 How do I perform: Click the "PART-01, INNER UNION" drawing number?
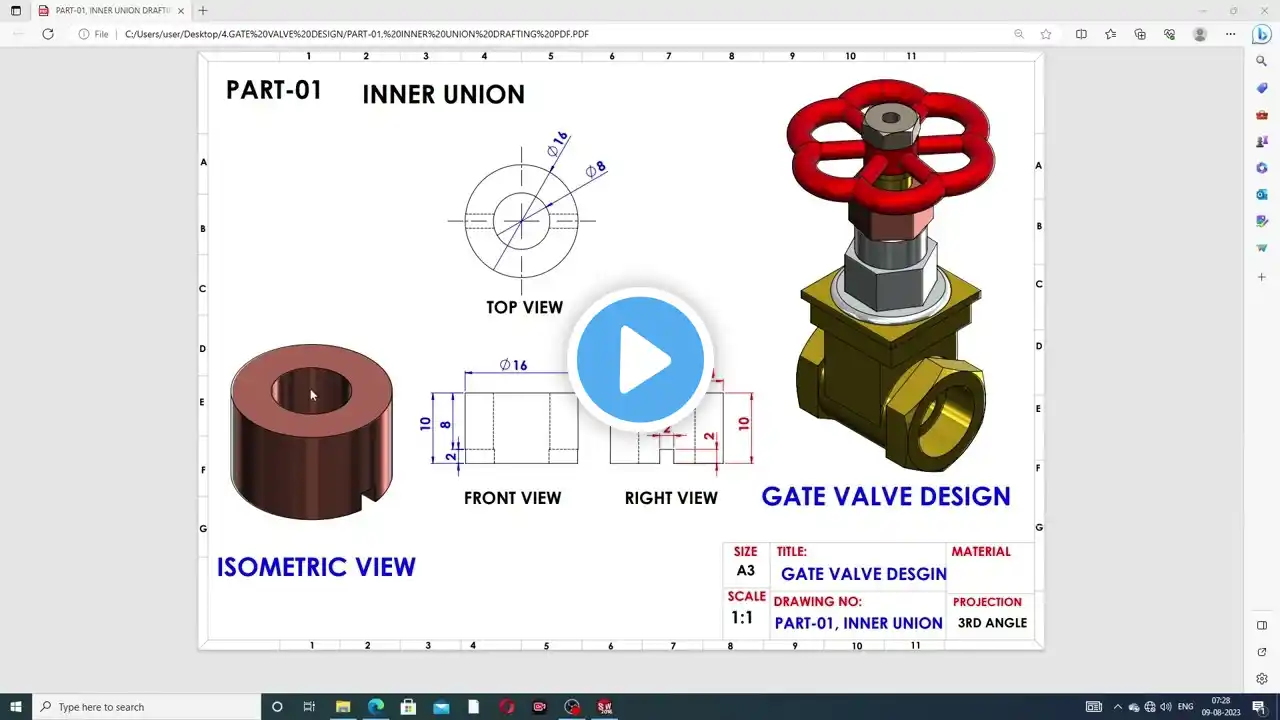coord(858,623)
